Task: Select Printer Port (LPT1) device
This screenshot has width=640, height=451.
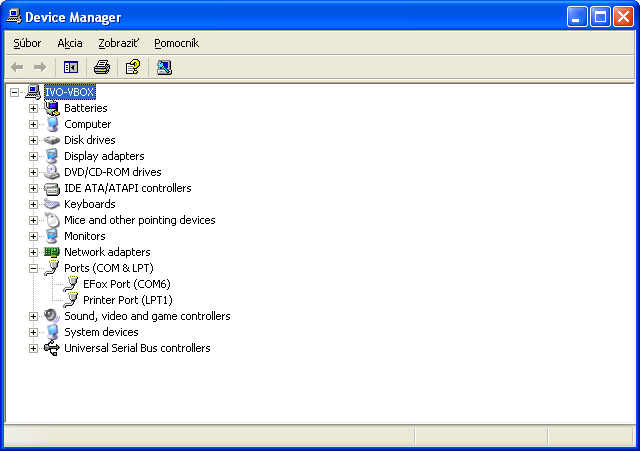Action: [x=127, y=300]
